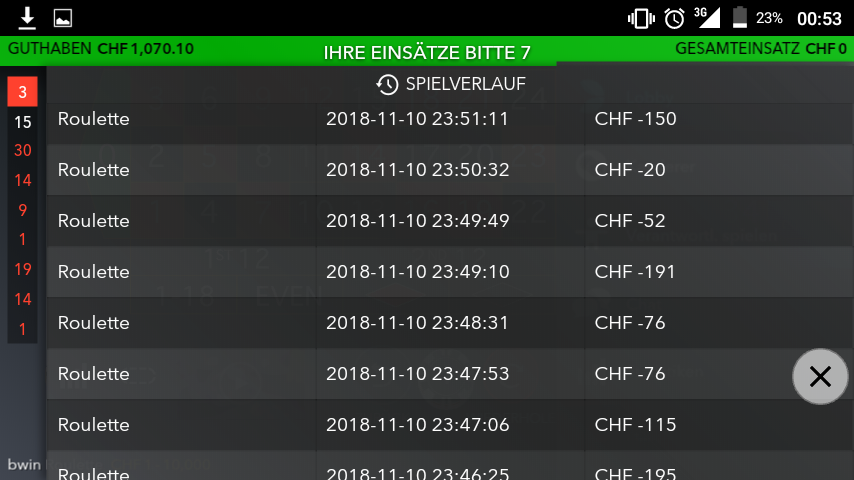Open the download notification icon

pos(27,18)
